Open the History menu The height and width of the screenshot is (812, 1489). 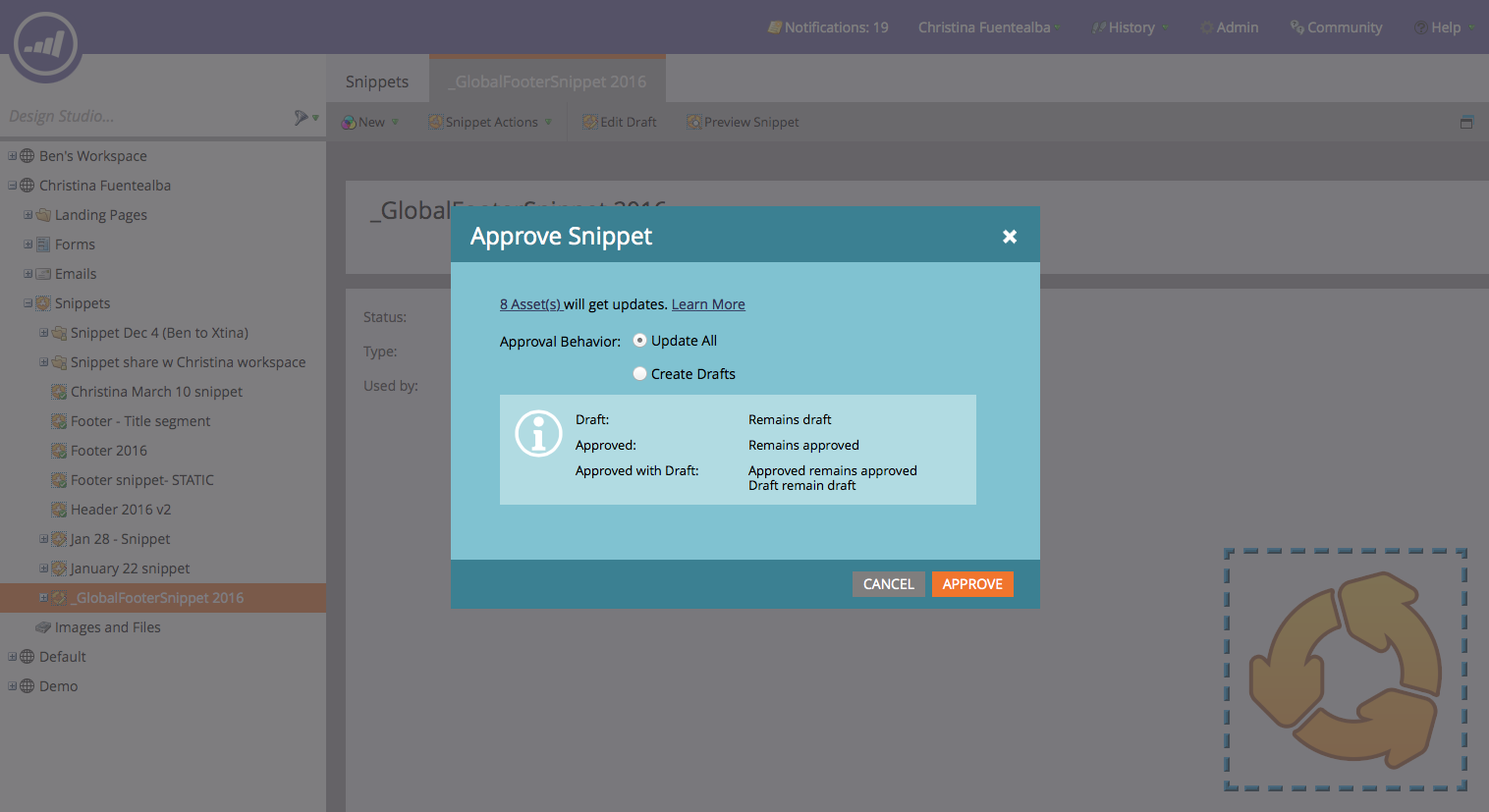coord(1130,27)
